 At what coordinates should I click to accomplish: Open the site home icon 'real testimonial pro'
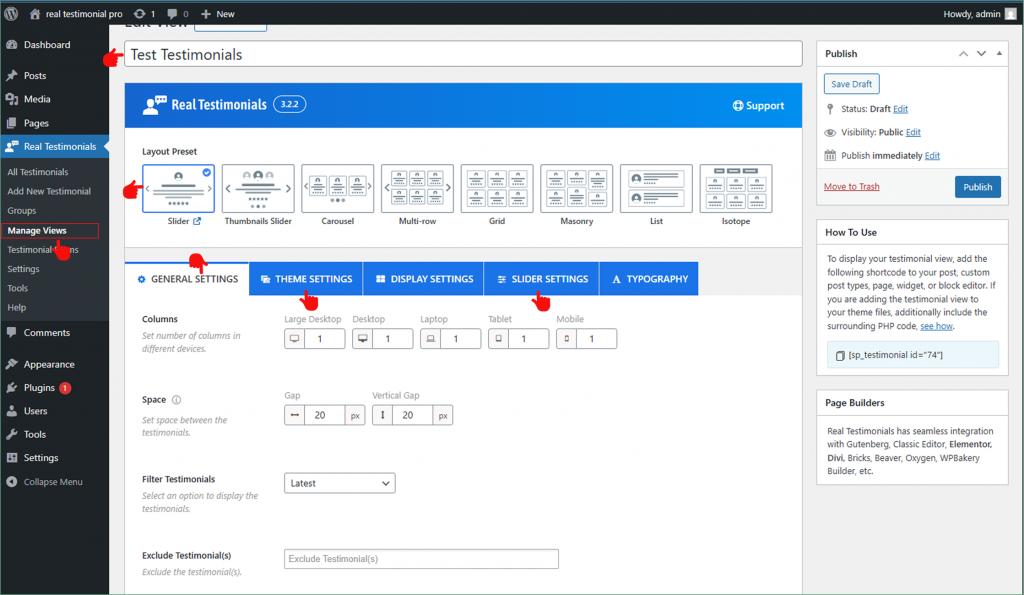[x=35, y=14]
